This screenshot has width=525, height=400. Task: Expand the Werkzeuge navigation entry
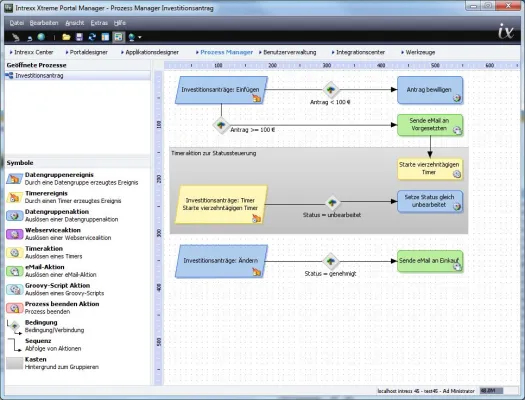pyautogui.click(x=418, y=52)
